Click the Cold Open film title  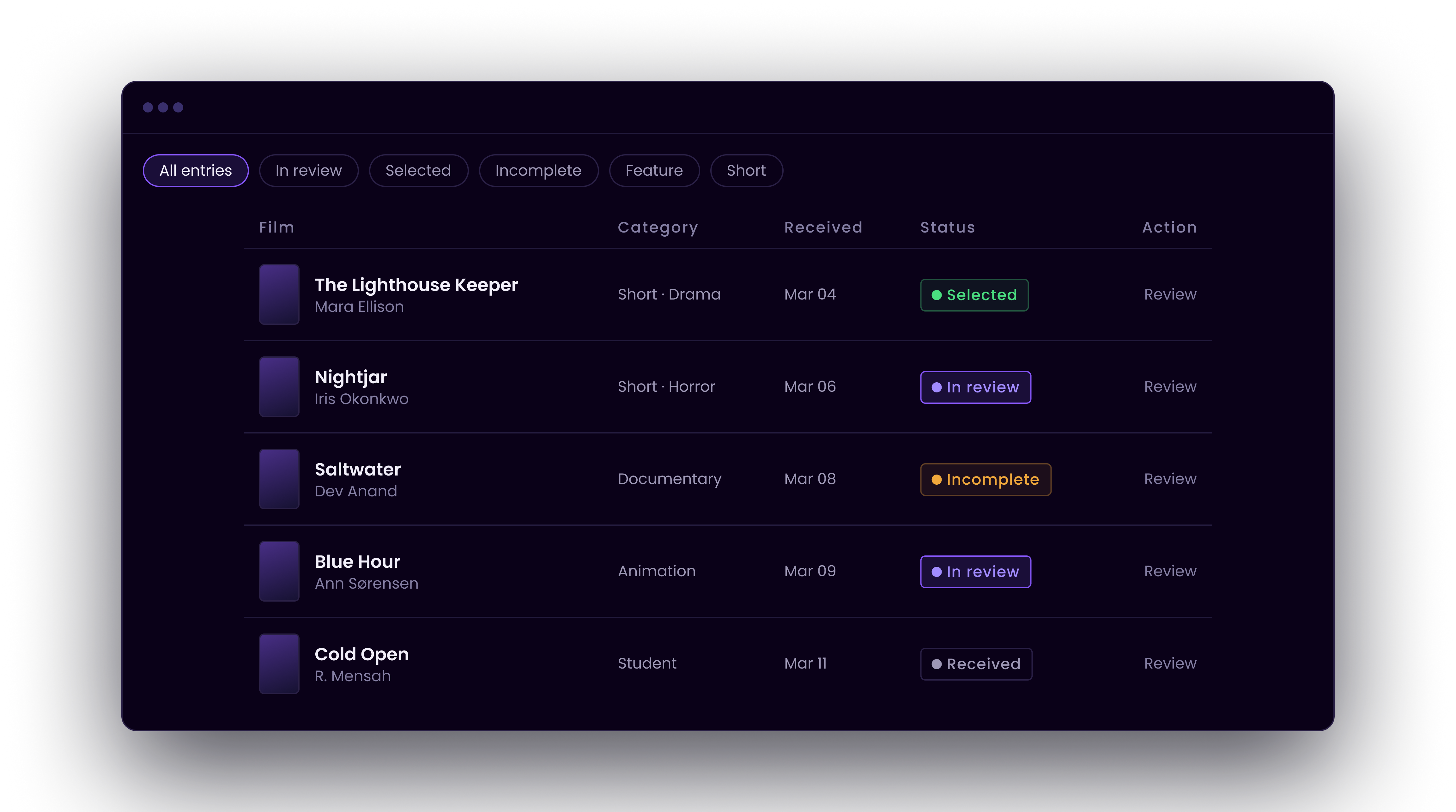[x=361, y=654]
